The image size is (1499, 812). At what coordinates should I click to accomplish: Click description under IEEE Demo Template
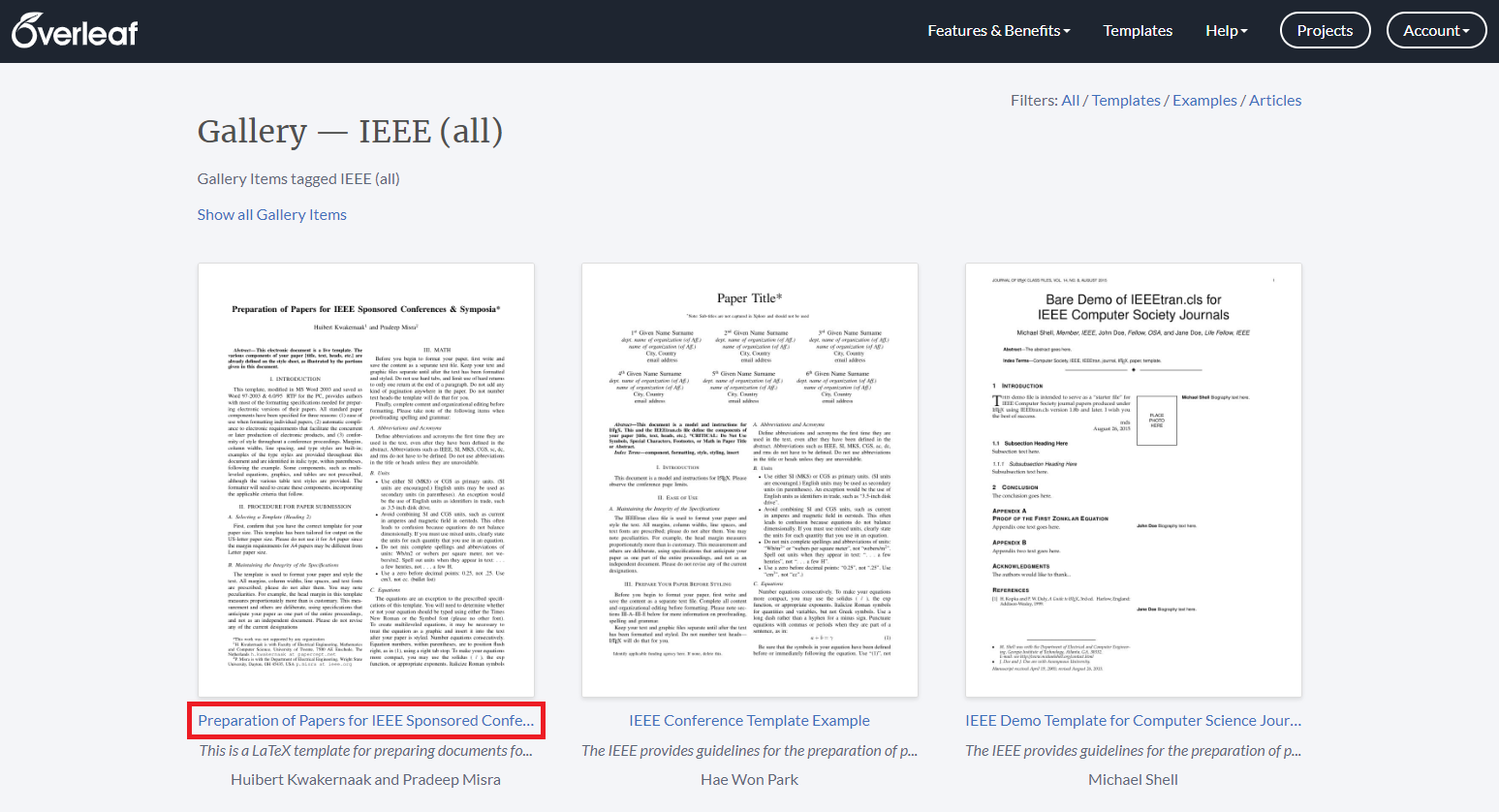click(x=1134, y=751)
